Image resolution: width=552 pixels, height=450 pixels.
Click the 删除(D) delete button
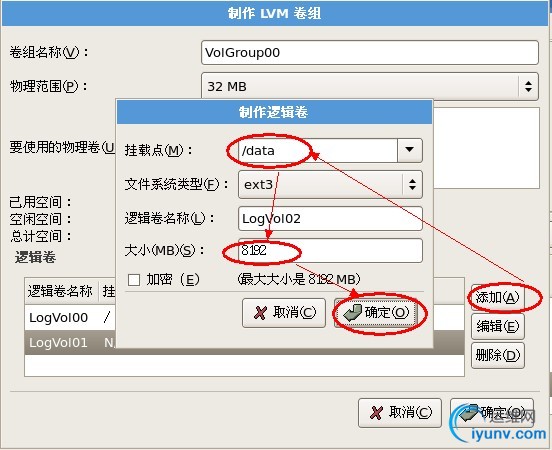(497, 355)
